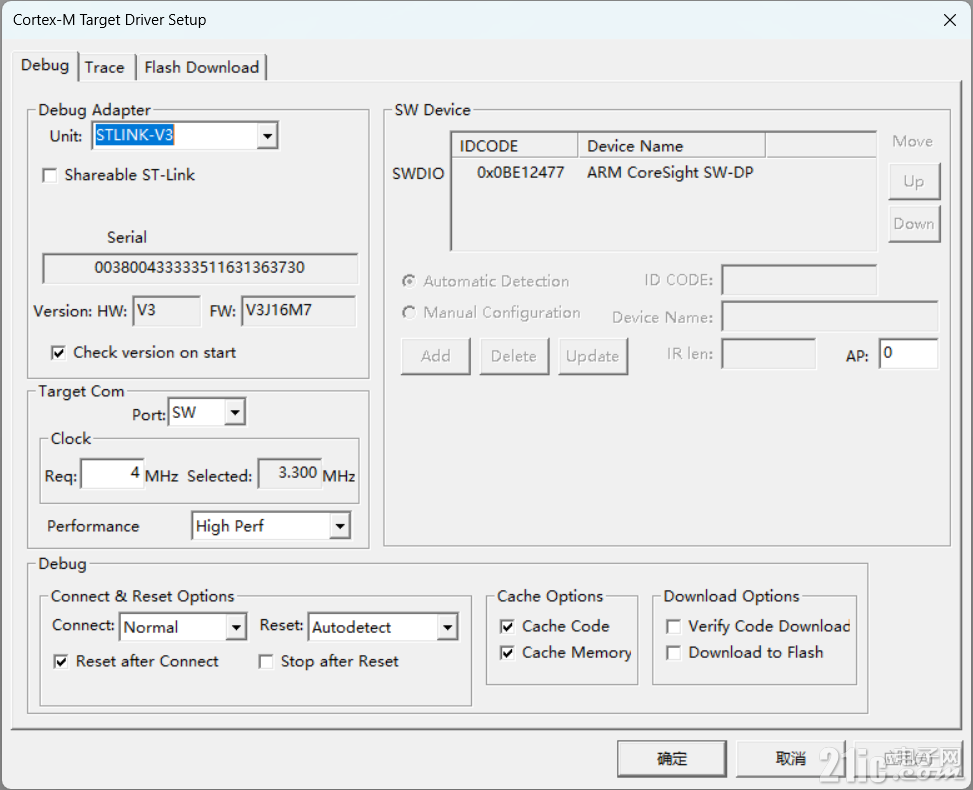Screen dimensions: 973x790
Task: Click the FW version V3J16M7 field
Action: pyautogui.click(x=298, y=311)
